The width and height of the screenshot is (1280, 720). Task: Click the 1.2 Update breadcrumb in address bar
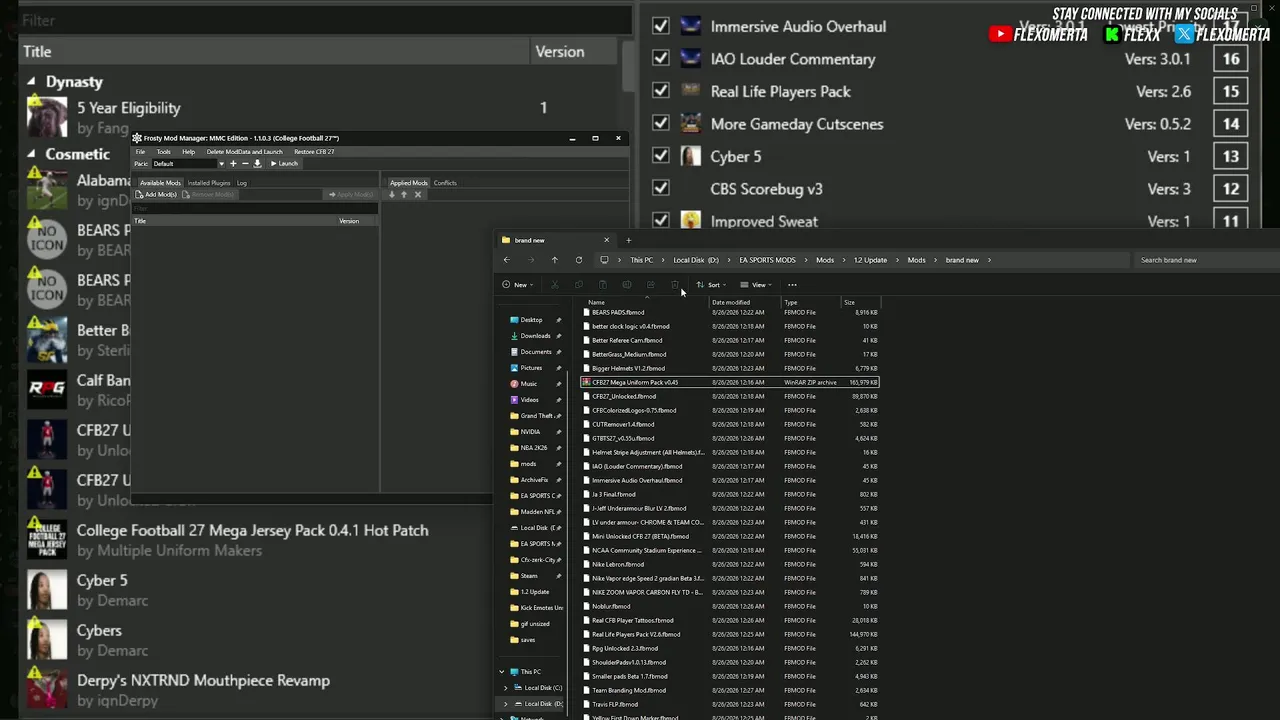pos(870,260)
